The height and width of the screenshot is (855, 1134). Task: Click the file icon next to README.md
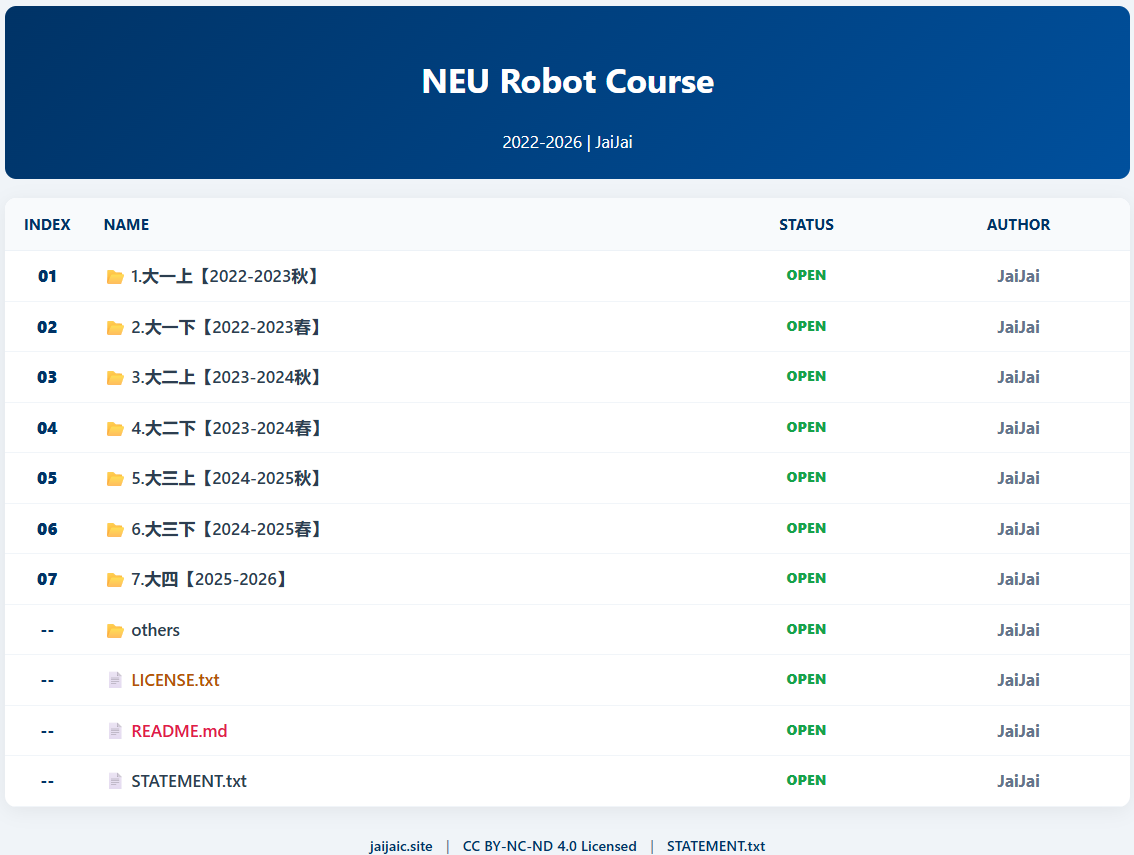tap(115, 730)
